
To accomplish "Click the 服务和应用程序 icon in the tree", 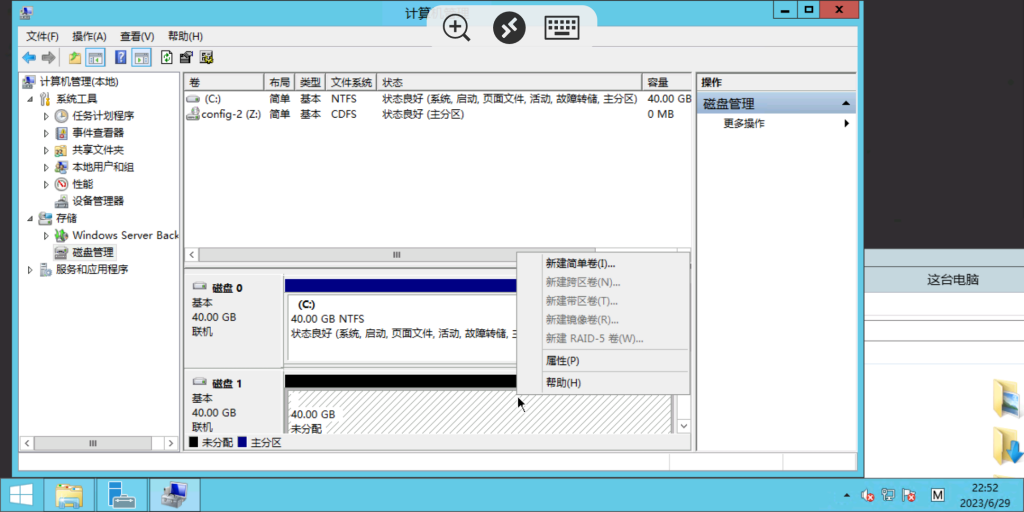I will click(45, 269).
